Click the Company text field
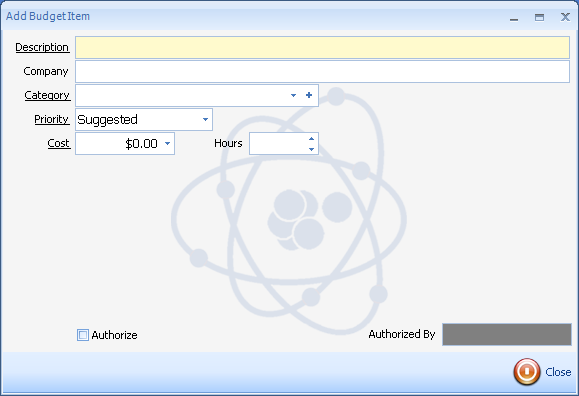This screenshot has width=579, height=396. (x=322, y=71)
